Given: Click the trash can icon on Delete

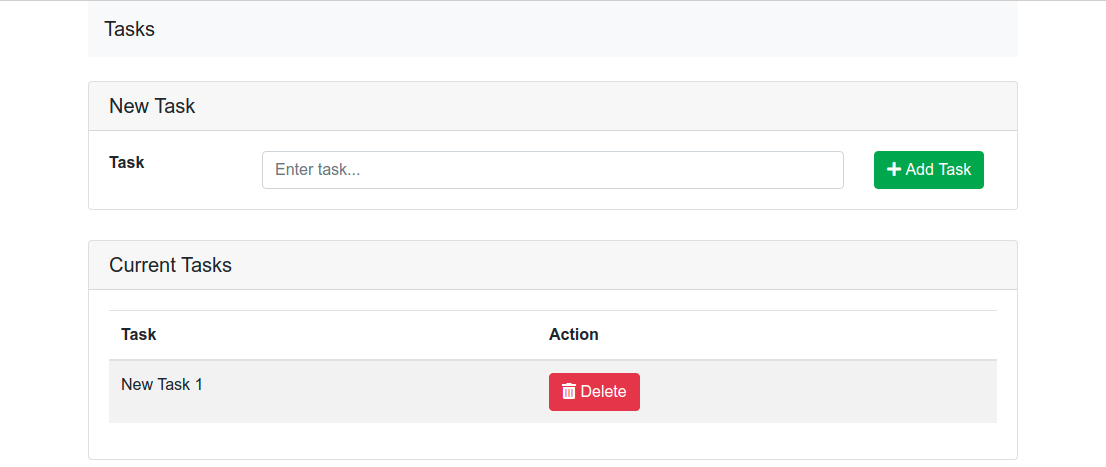Looking at the screenshot, I should pos(568,392).
